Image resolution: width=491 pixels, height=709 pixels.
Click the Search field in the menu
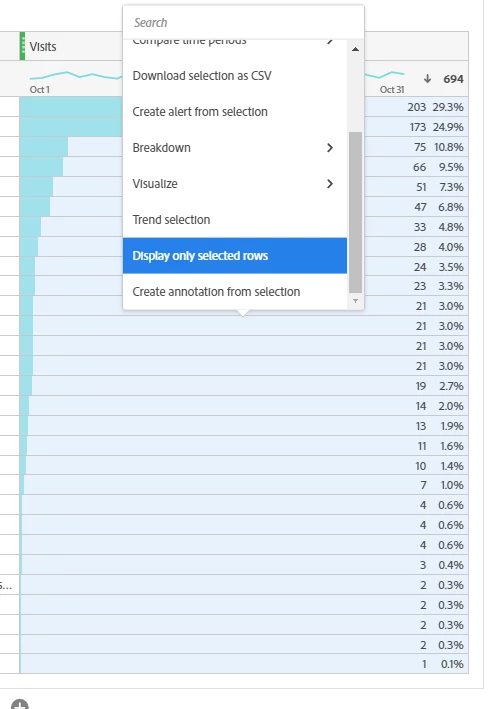[243, 23]
